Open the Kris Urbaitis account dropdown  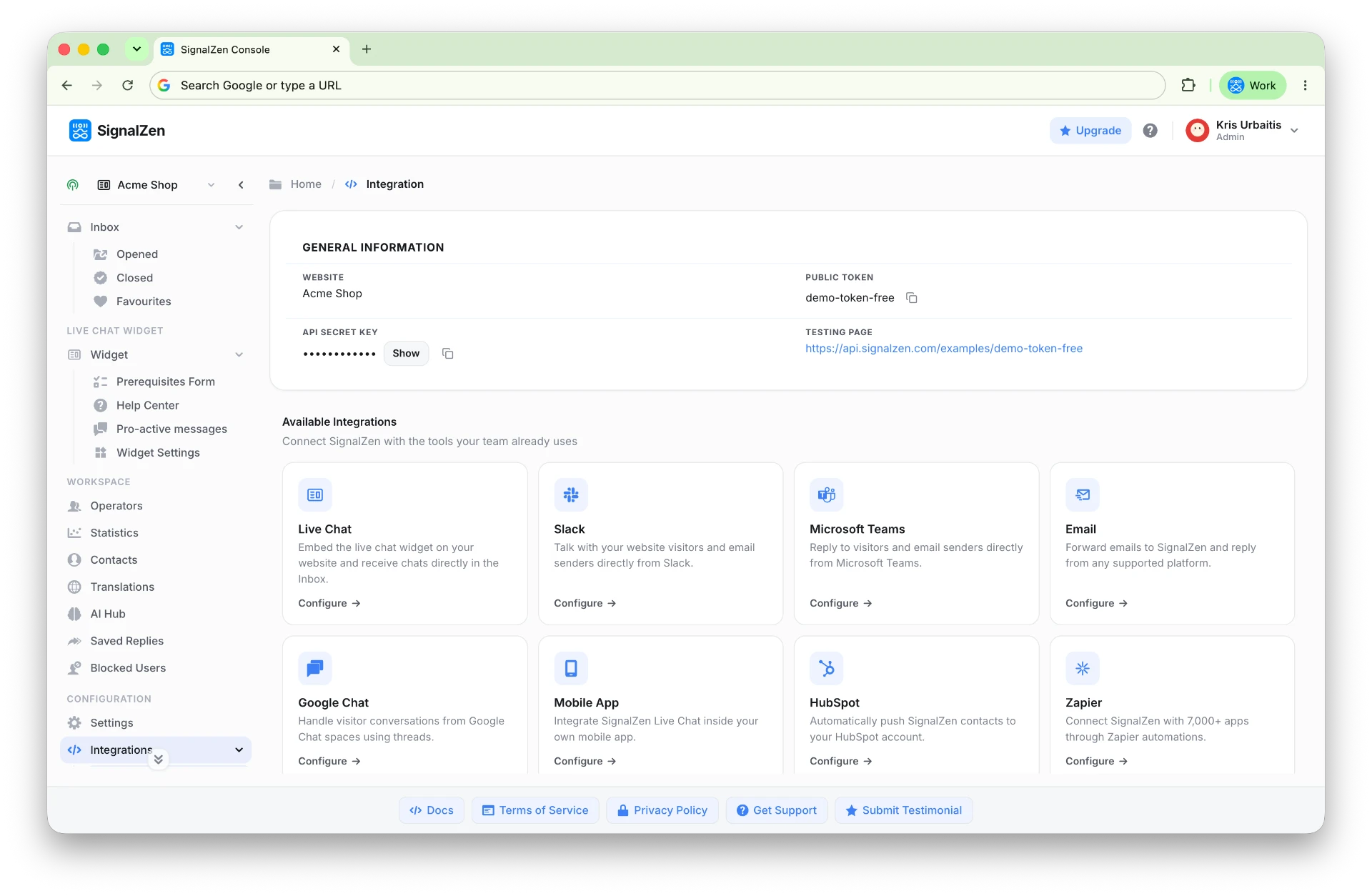[x=1294, y=131]
